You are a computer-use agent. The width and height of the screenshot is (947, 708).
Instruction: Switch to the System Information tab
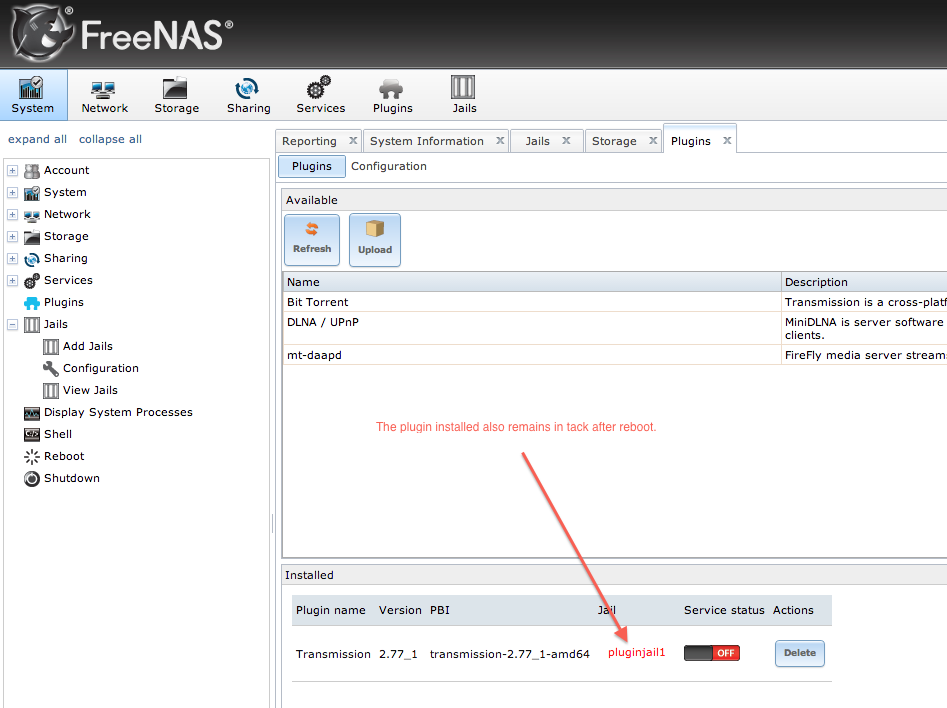click(x=426, y=141)
